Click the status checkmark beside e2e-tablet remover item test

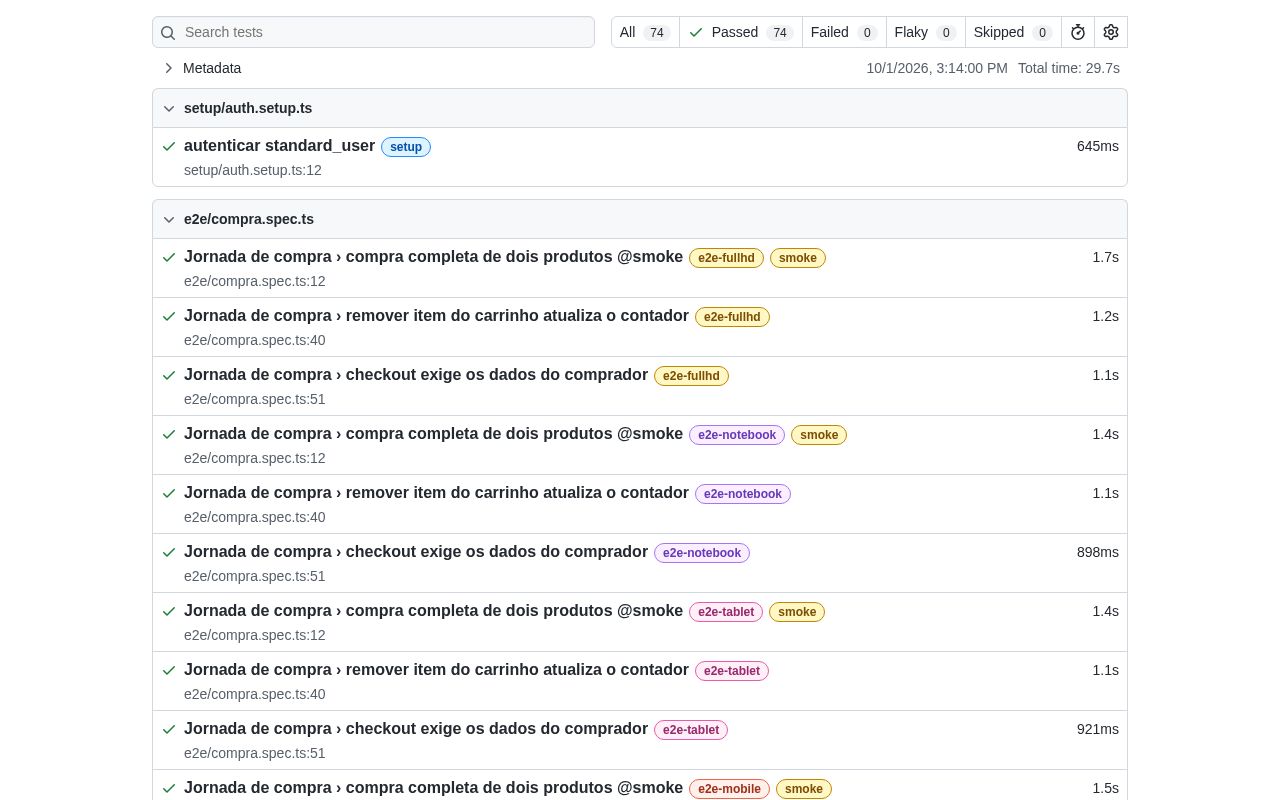(x=169, y=670)
